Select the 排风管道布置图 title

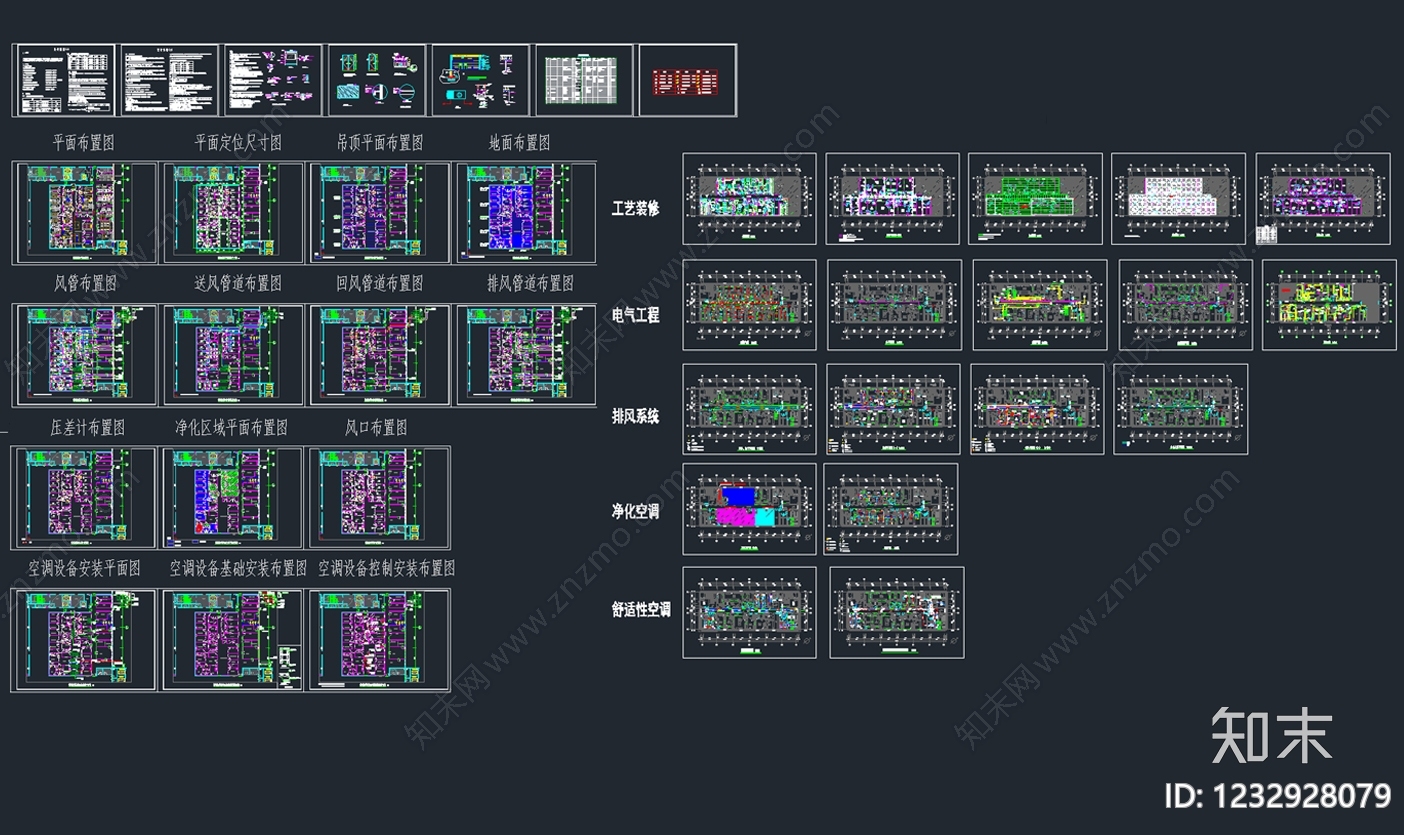530,283
